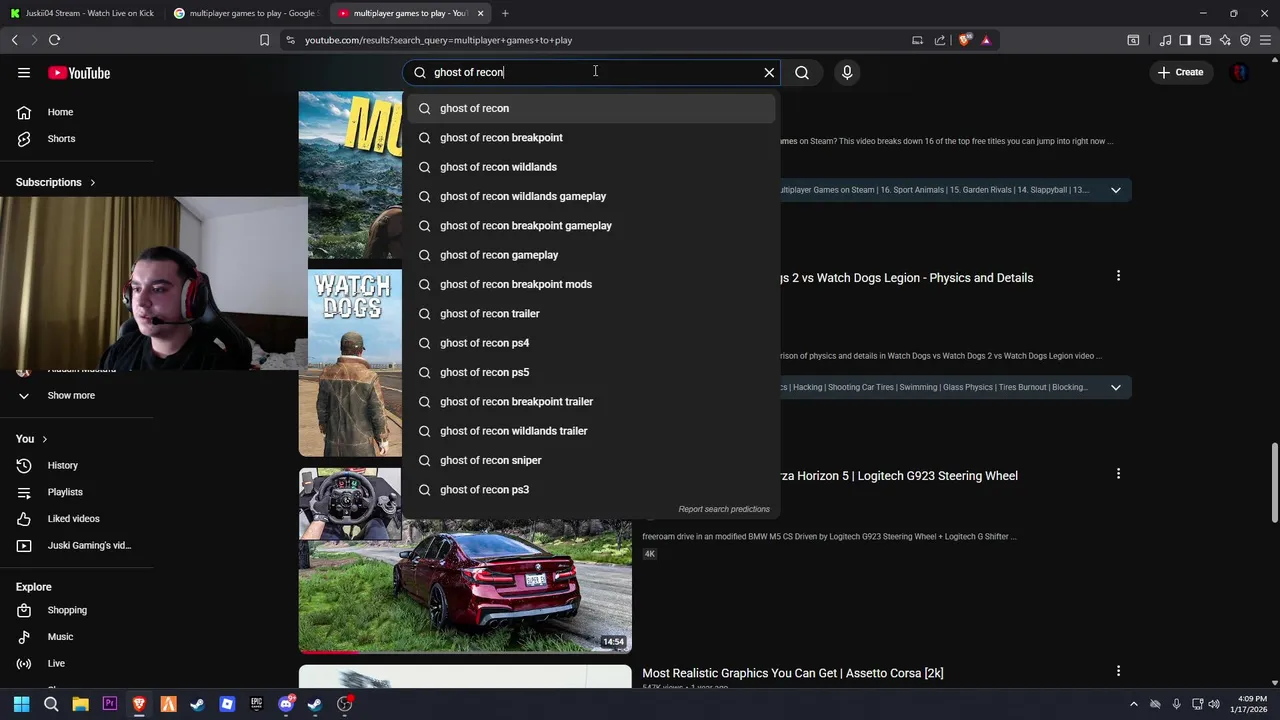
Task: Expand the Subscriptions section chevron
Action: 93,182
